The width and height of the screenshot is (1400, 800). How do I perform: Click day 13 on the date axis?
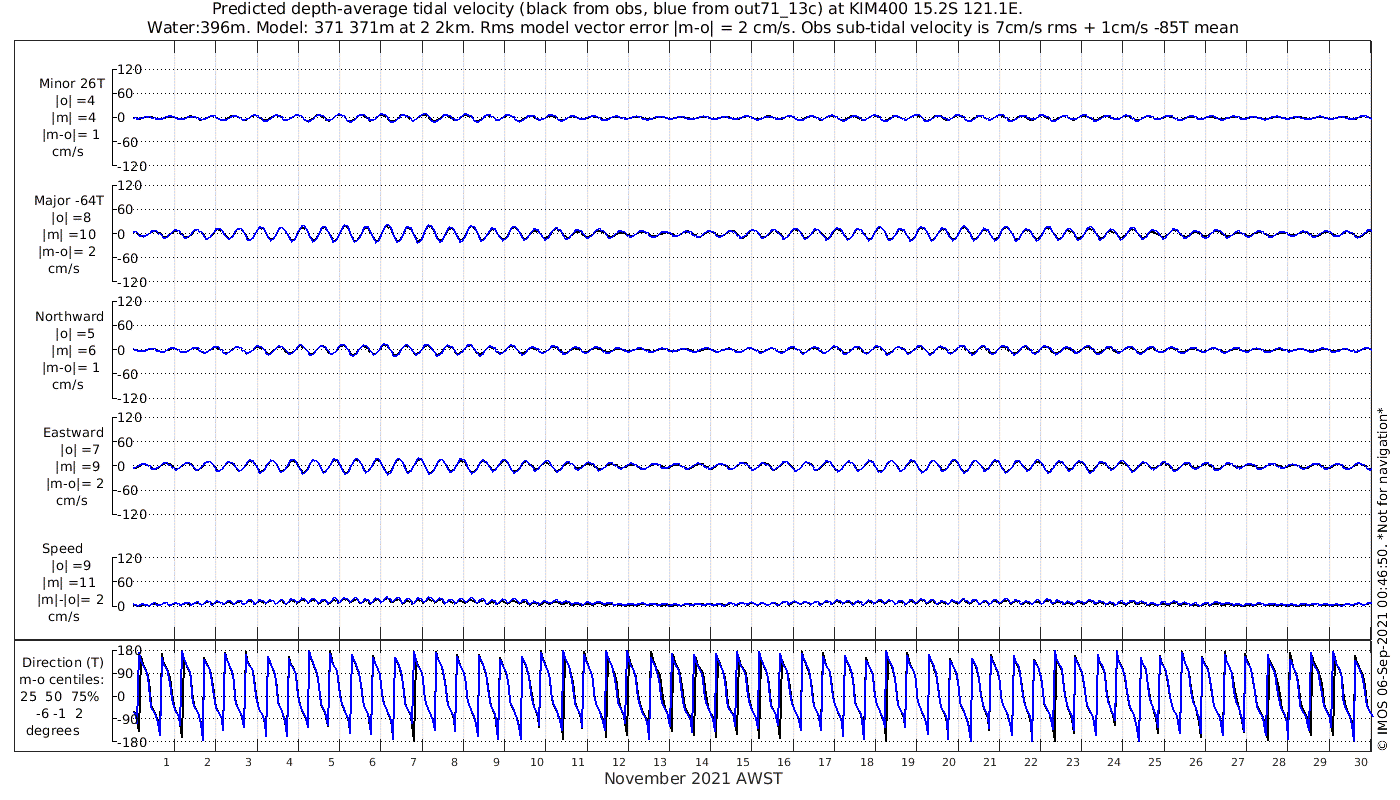(661, 762)
